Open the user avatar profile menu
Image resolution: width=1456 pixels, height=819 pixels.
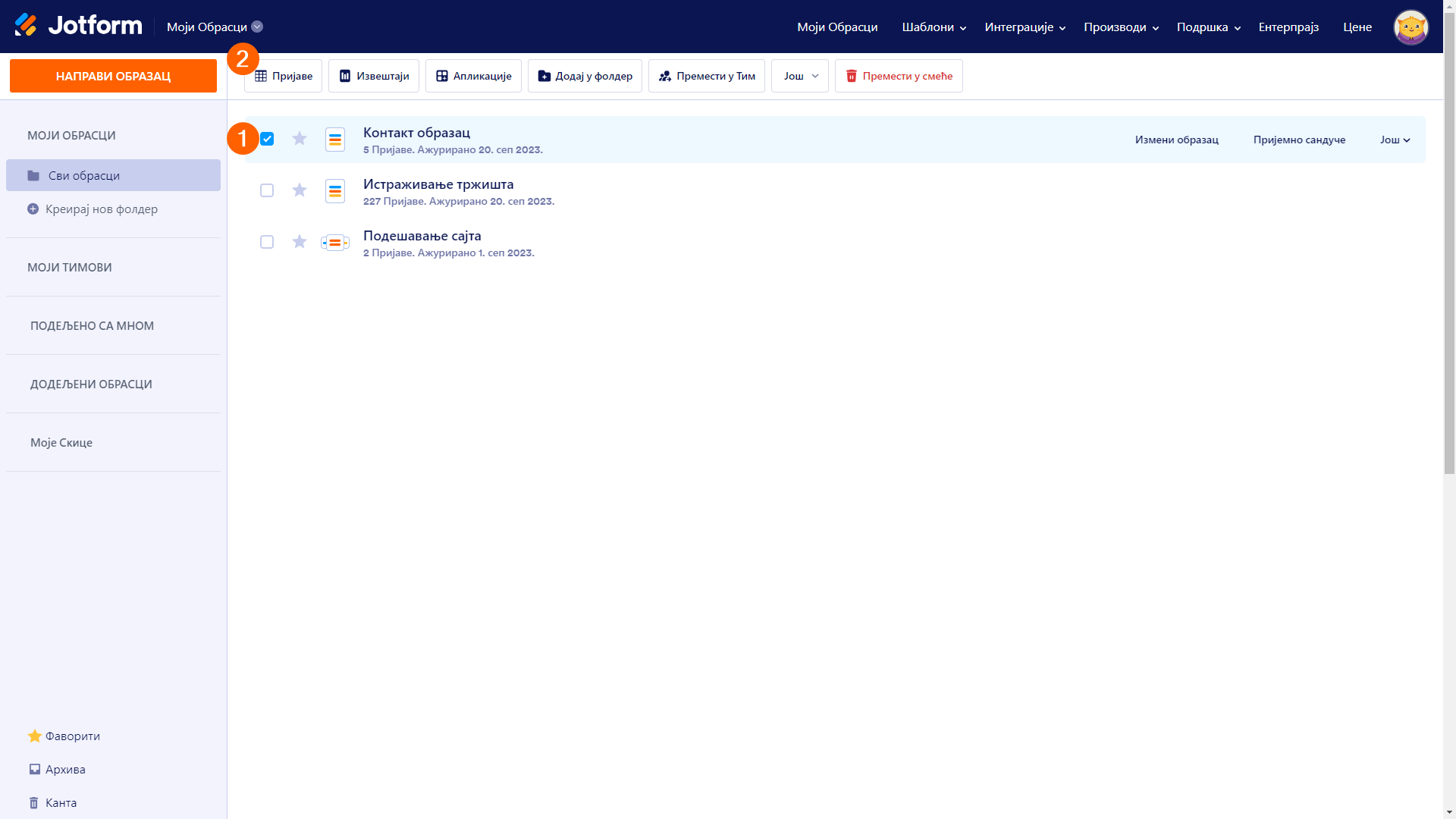(1410, 27)
